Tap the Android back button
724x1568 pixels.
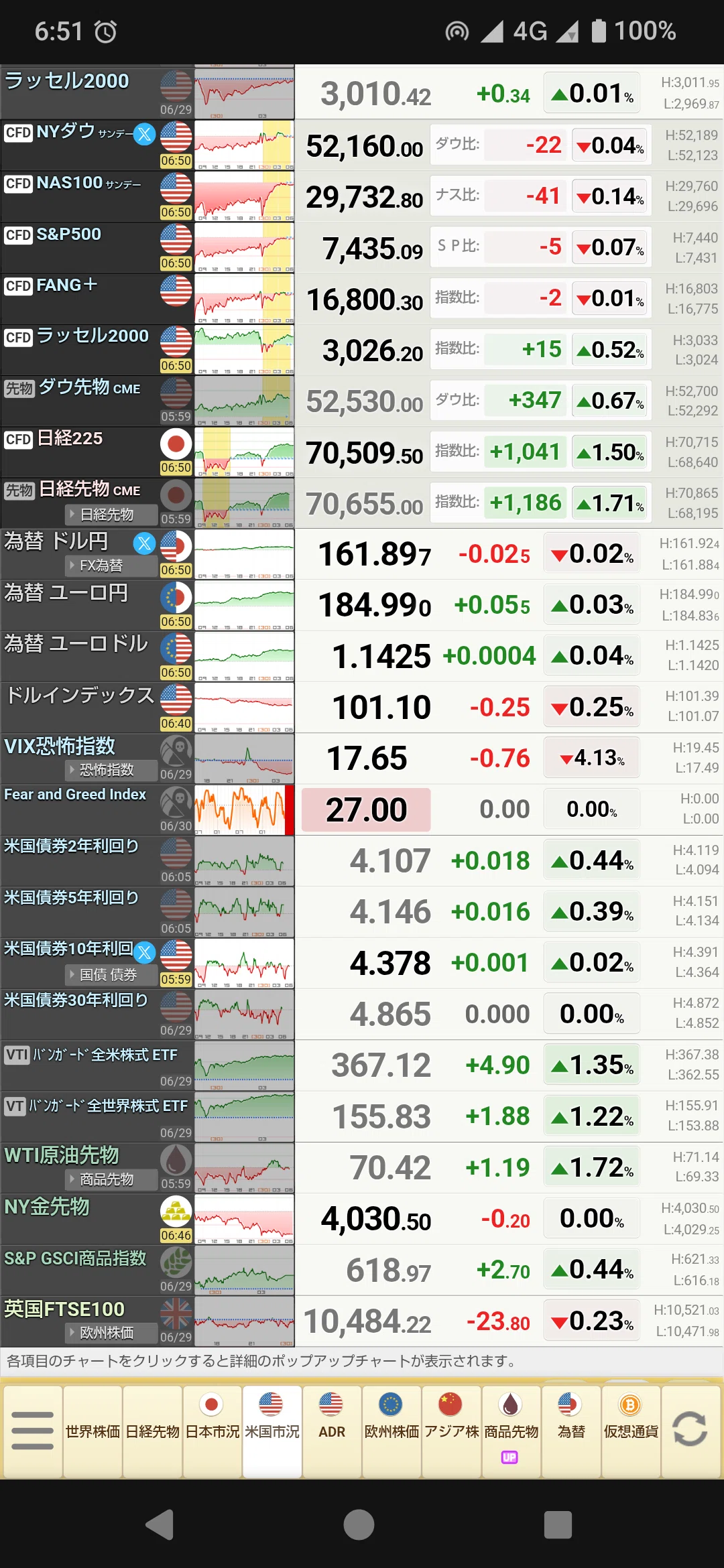point(160,1526)
